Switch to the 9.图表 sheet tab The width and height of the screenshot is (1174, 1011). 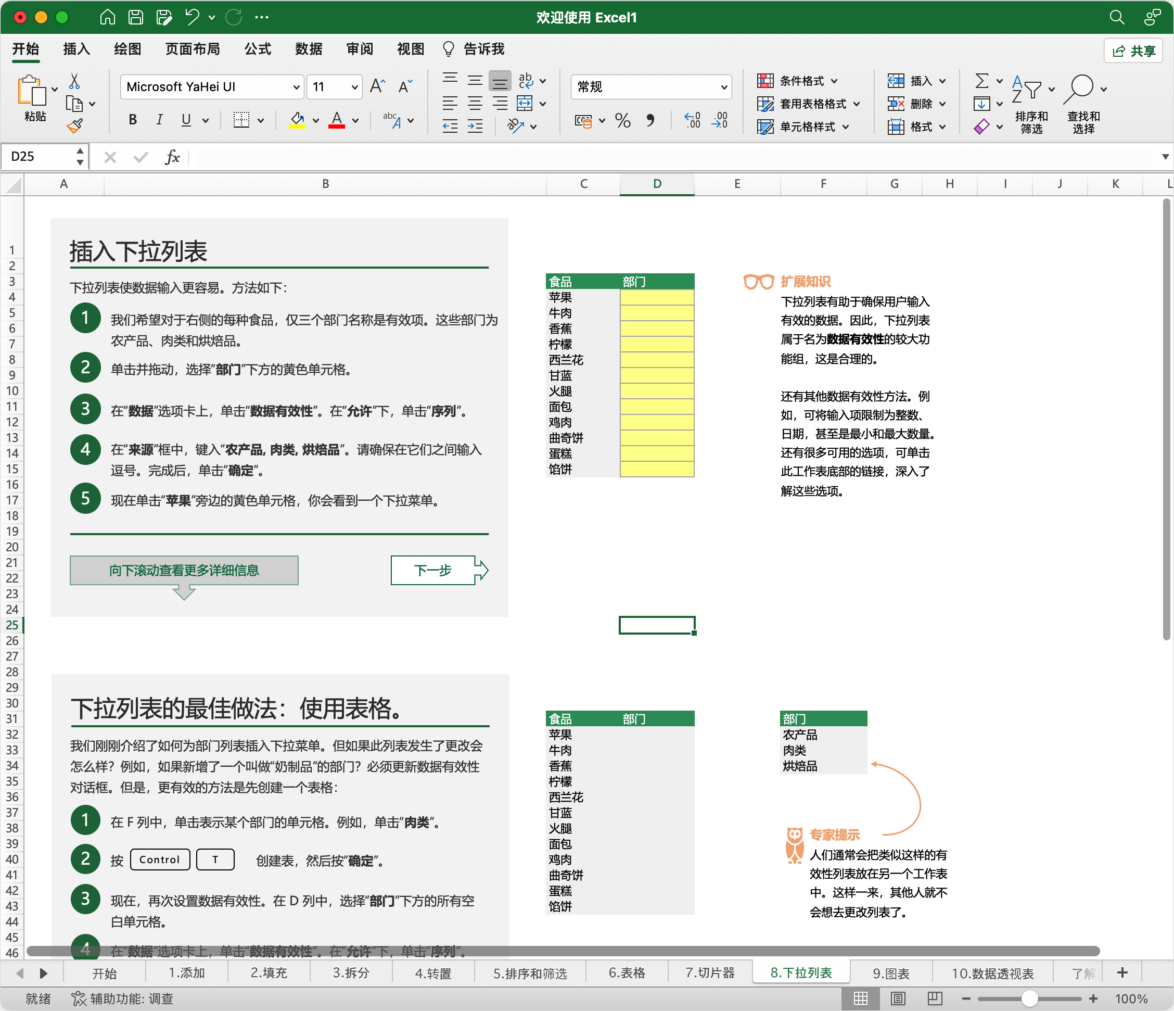point(890,973)
